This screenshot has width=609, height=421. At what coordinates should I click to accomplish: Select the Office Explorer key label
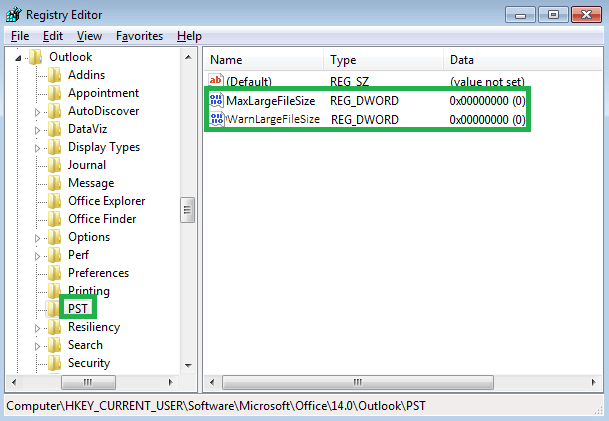[106, 201]
